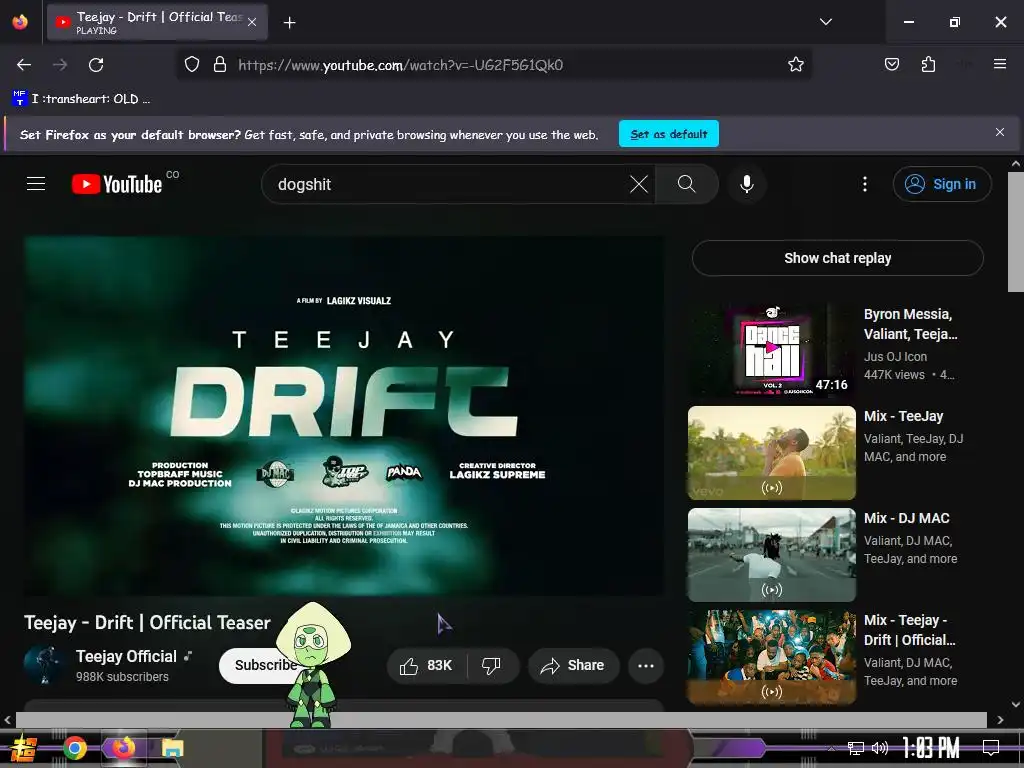Screen dimensions: 1024x768
Task: Like the video with 83K likes
Action: point(426,665)
